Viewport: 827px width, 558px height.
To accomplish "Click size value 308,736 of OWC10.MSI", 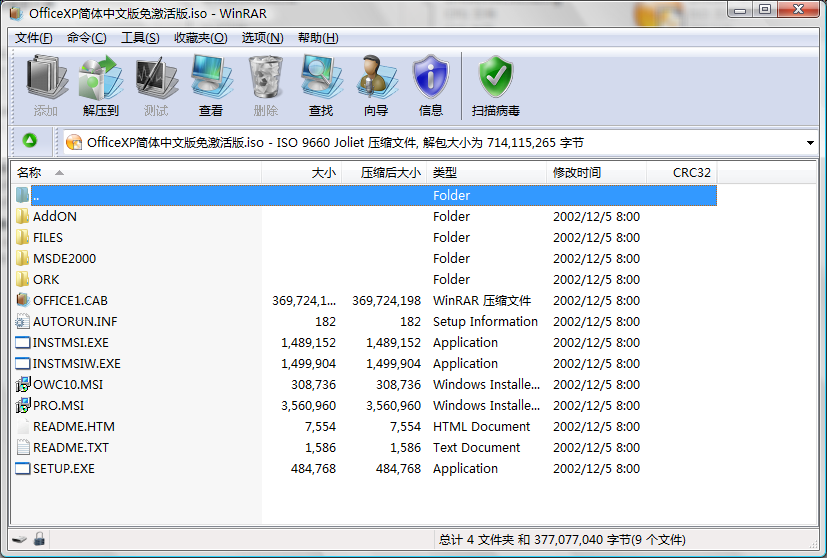I will click(x=313, y=384).
